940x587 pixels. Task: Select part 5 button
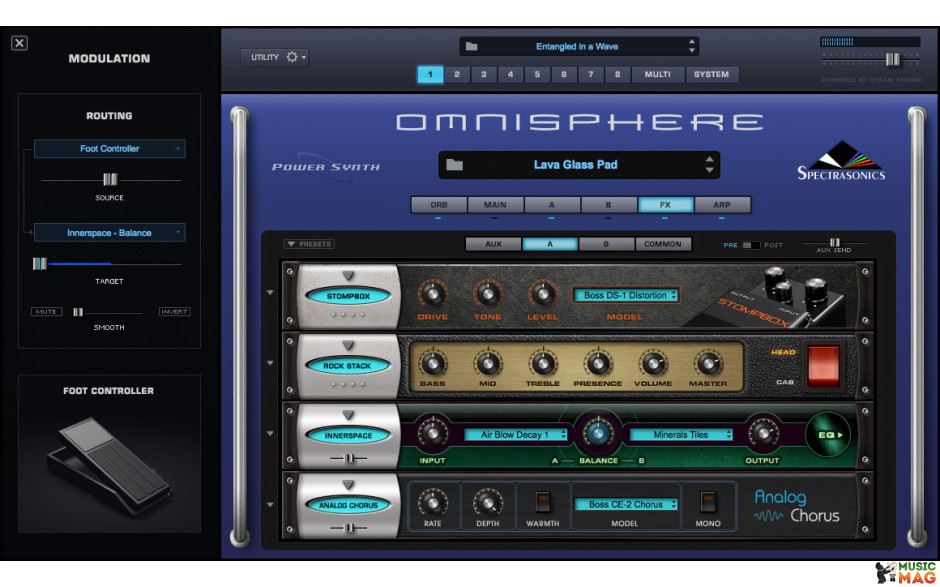(537, 74)
